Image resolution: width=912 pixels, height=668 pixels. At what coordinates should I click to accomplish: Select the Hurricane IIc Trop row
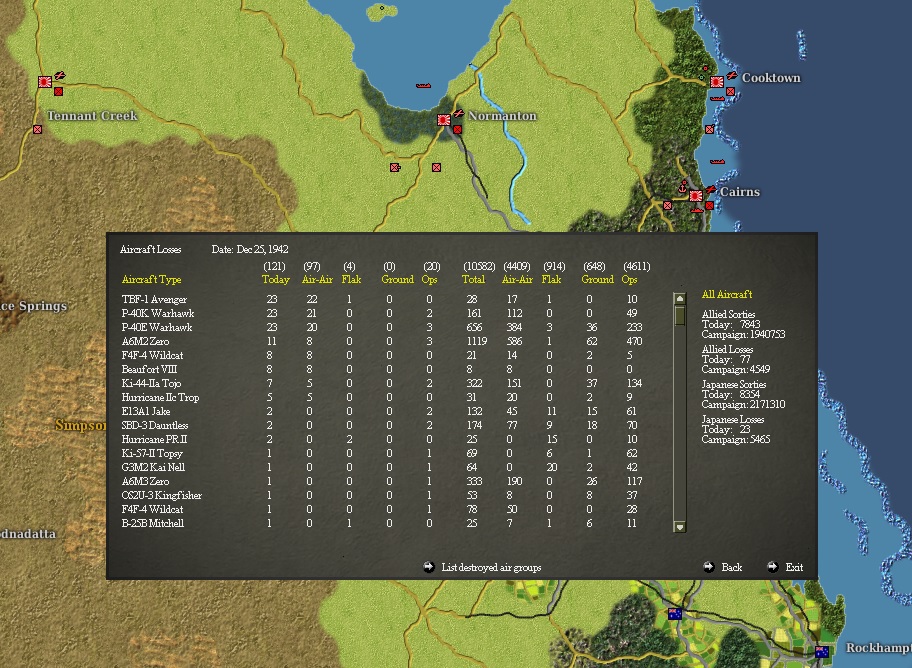[x=384, y=397]
